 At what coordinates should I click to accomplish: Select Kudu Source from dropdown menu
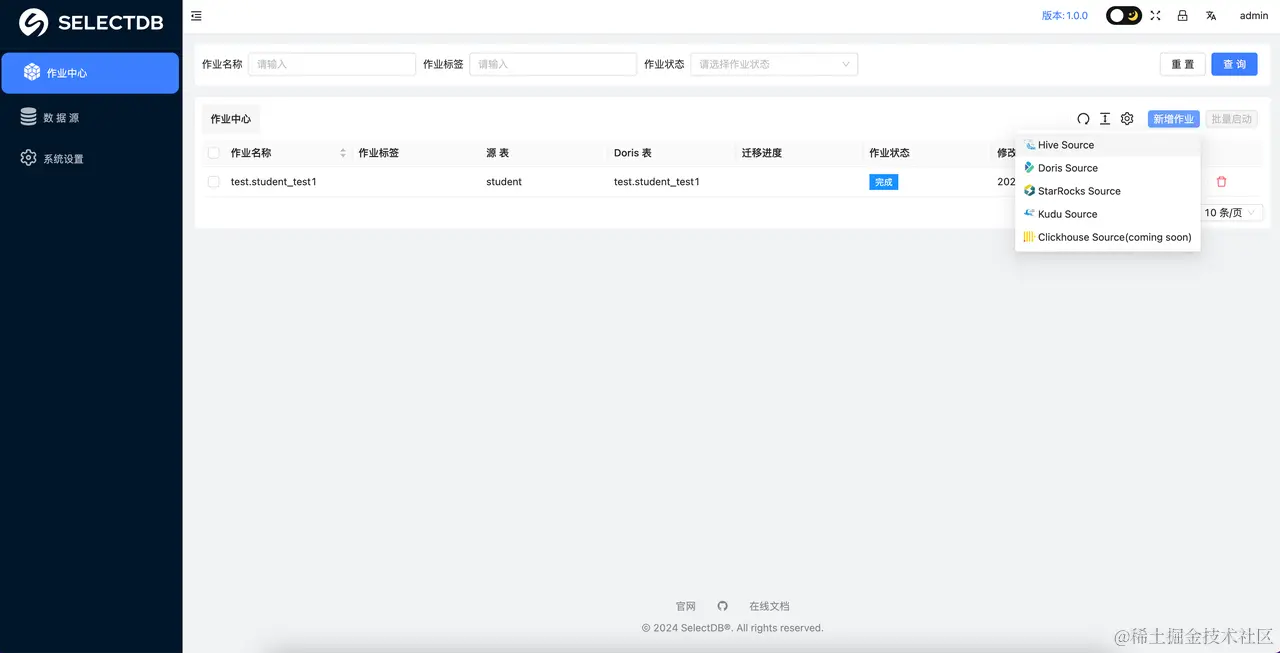point(1107,214)
